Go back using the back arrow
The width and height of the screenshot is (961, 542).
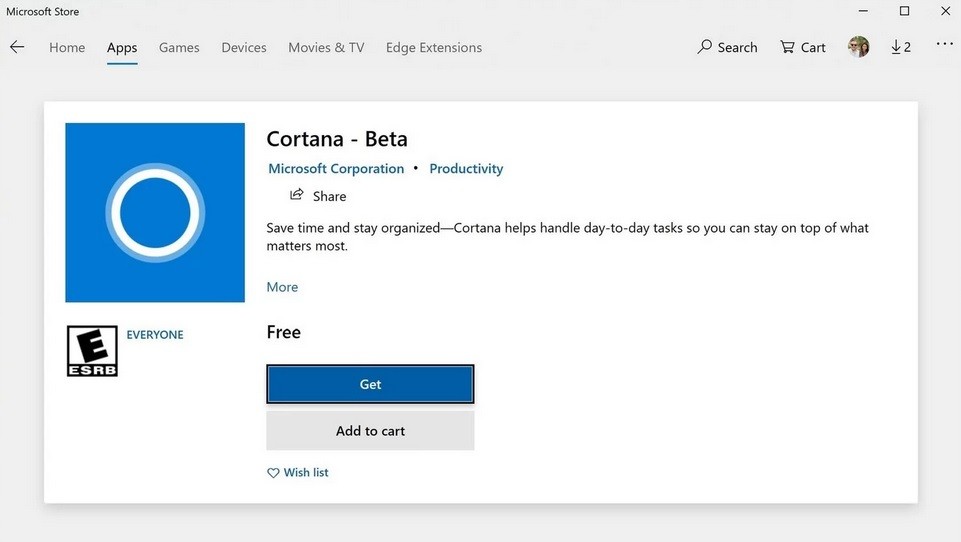pyautogui.click(x=17, y=47)
